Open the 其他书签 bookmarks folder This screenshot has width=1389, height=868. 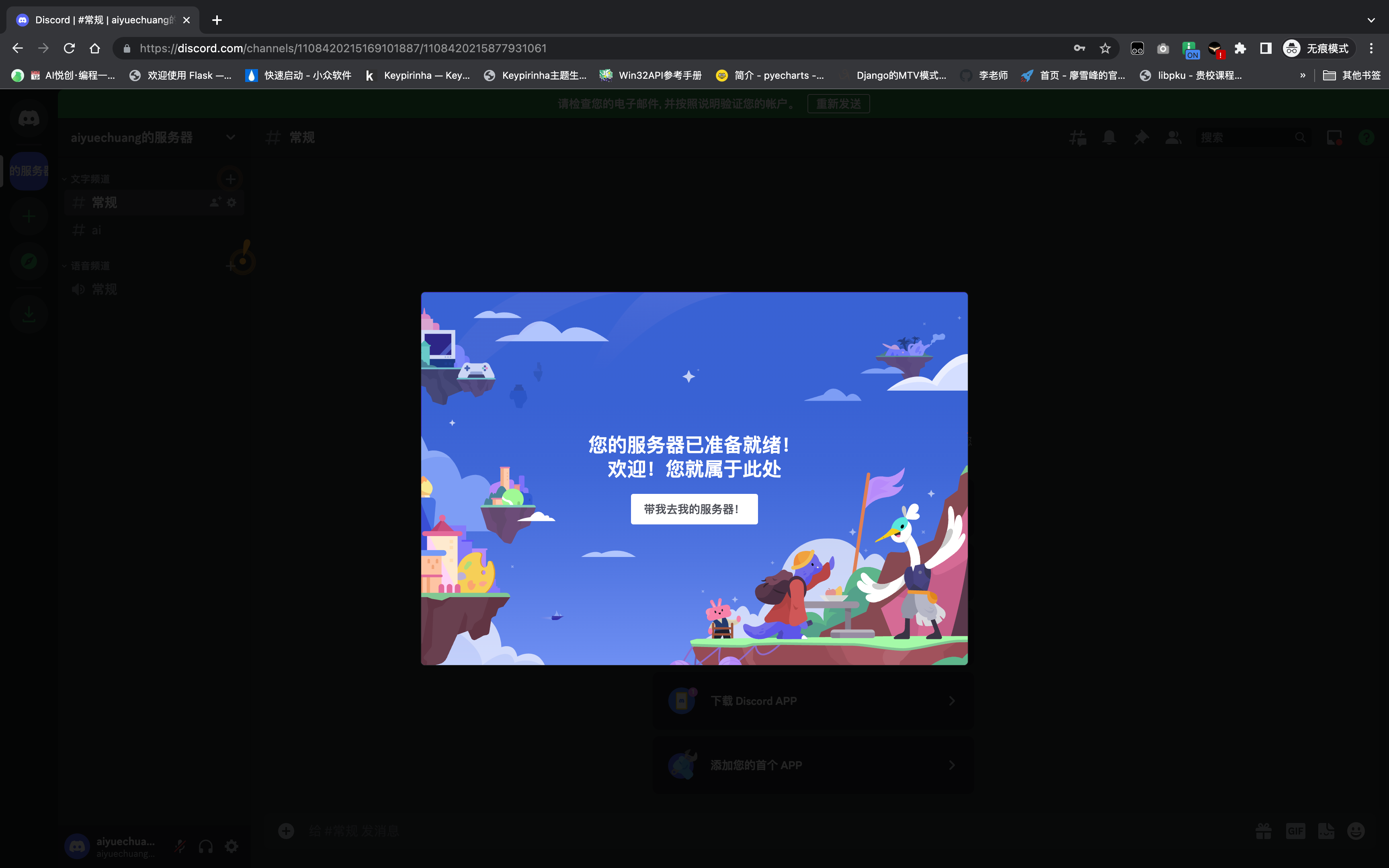[1352, 75]
